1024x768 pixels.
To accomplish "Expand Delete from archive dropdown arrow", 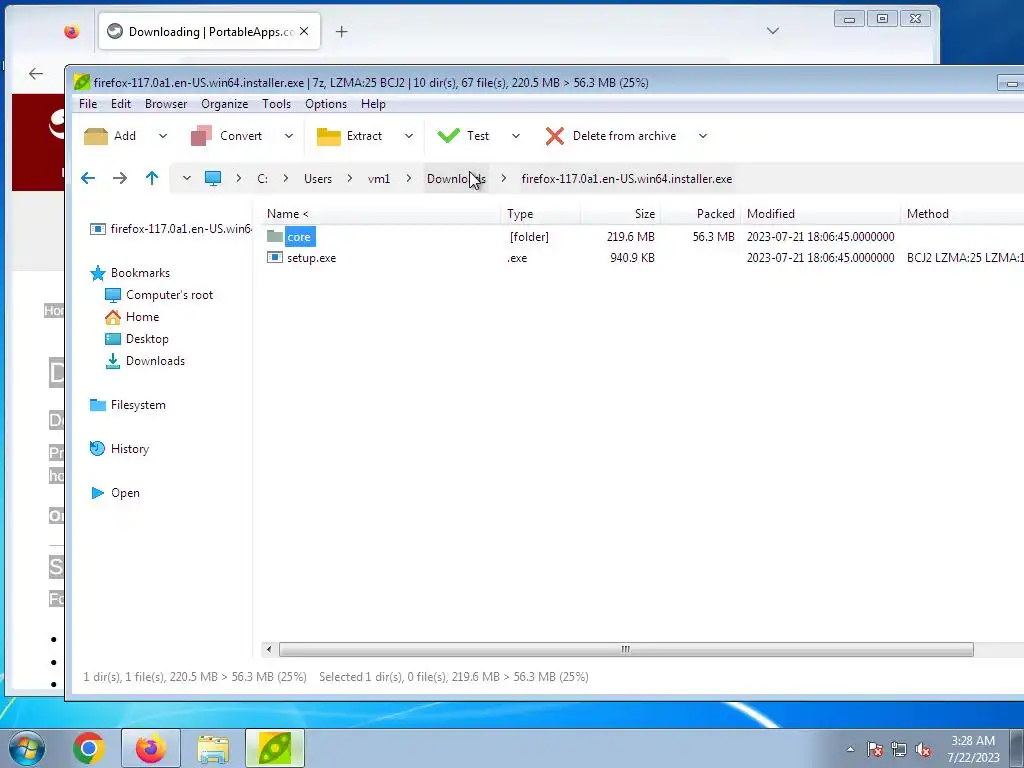I will (703, 136).
